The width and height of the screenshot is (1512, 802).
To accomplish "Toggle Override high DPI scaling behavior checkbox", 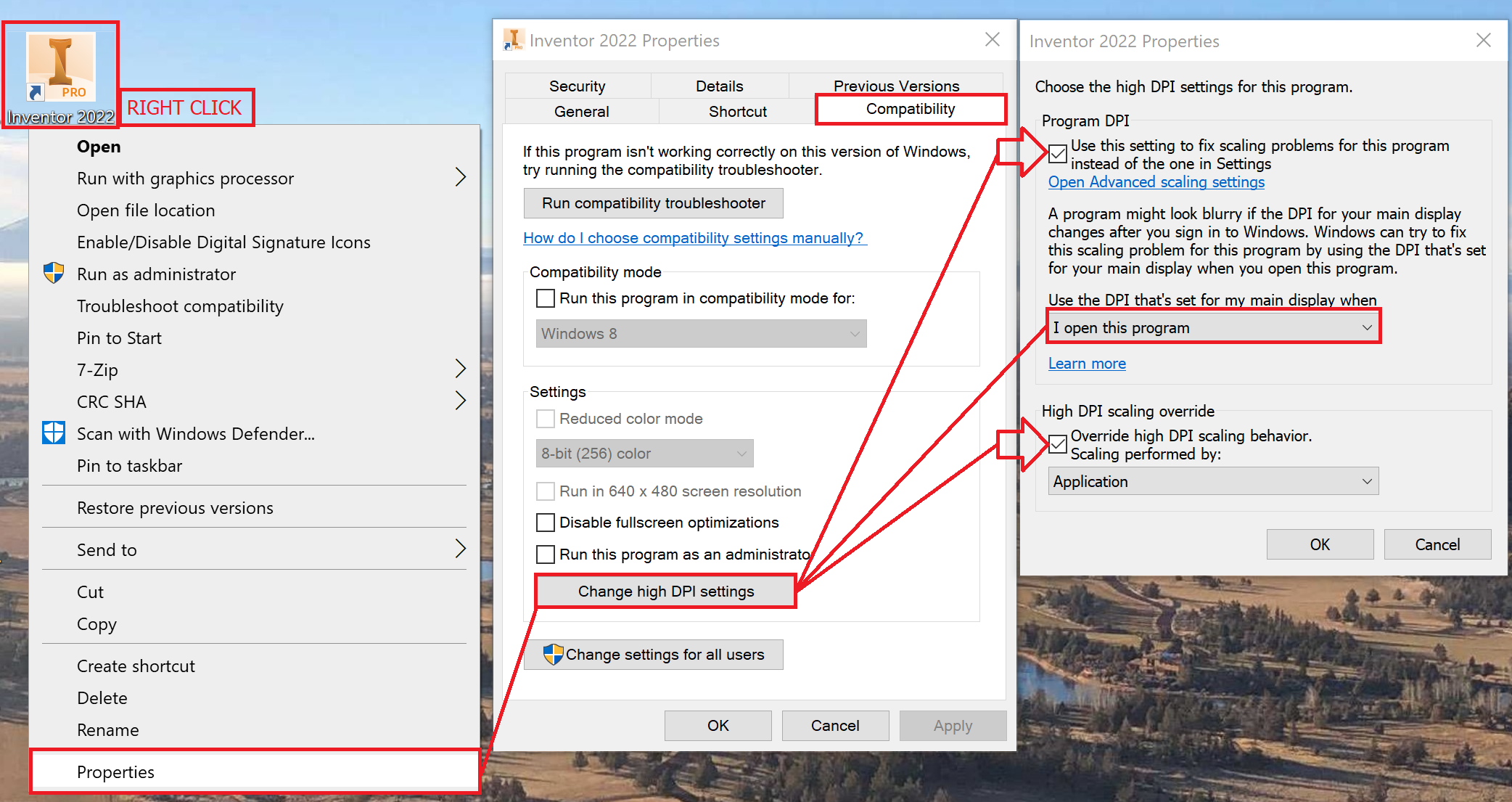I will pos(1058,443).
